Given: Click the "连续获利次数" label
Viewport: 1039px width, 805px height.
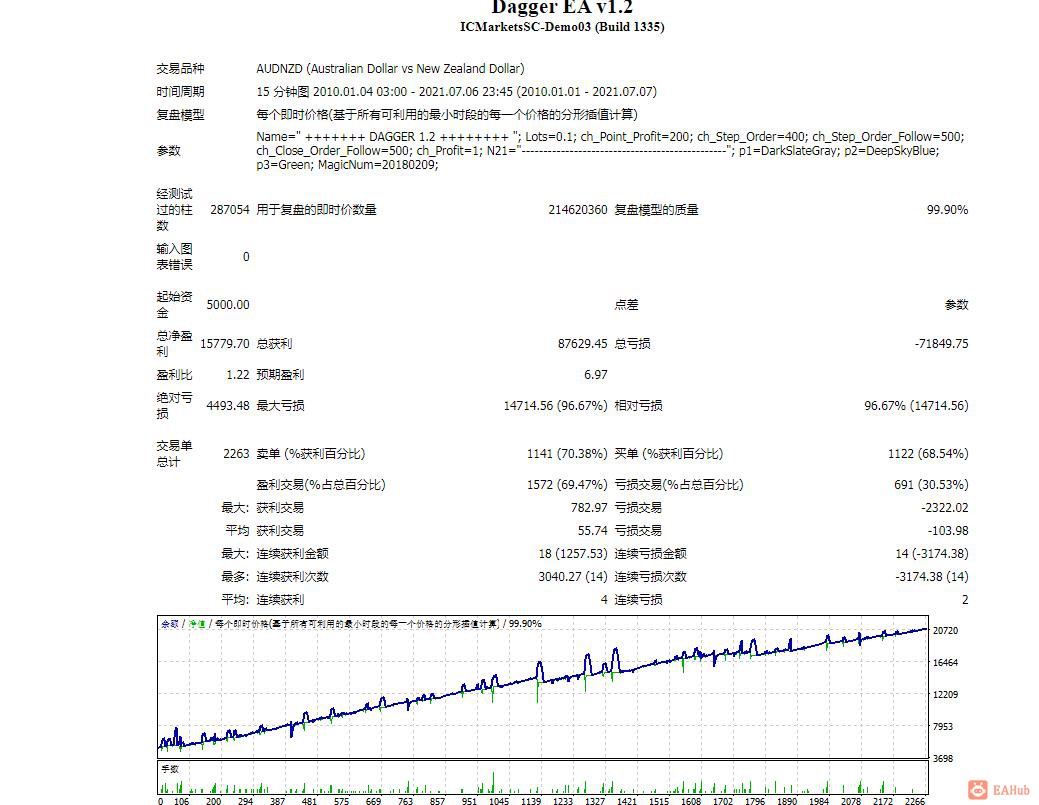Looking at the screenshot, I should [292, 576].
